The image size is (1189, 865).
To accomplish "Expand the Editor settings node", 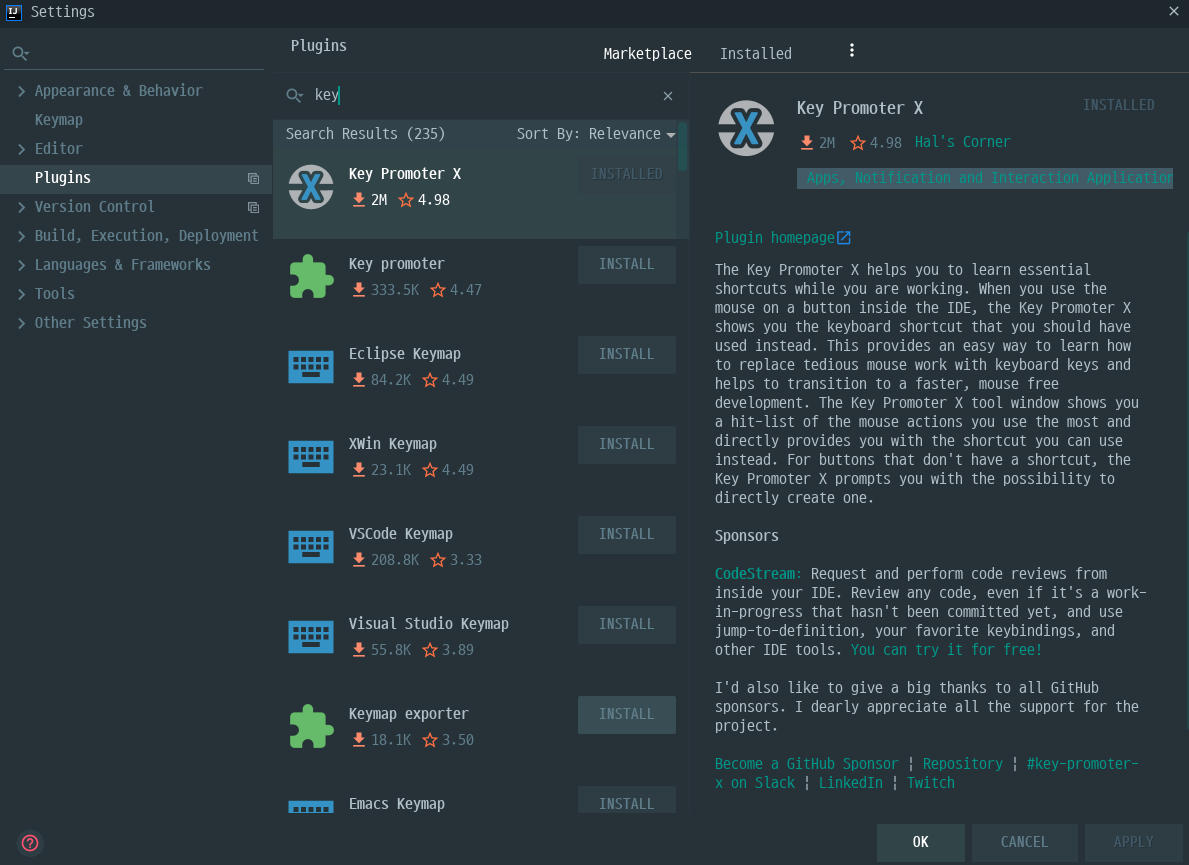I will [x=21, y=149].
